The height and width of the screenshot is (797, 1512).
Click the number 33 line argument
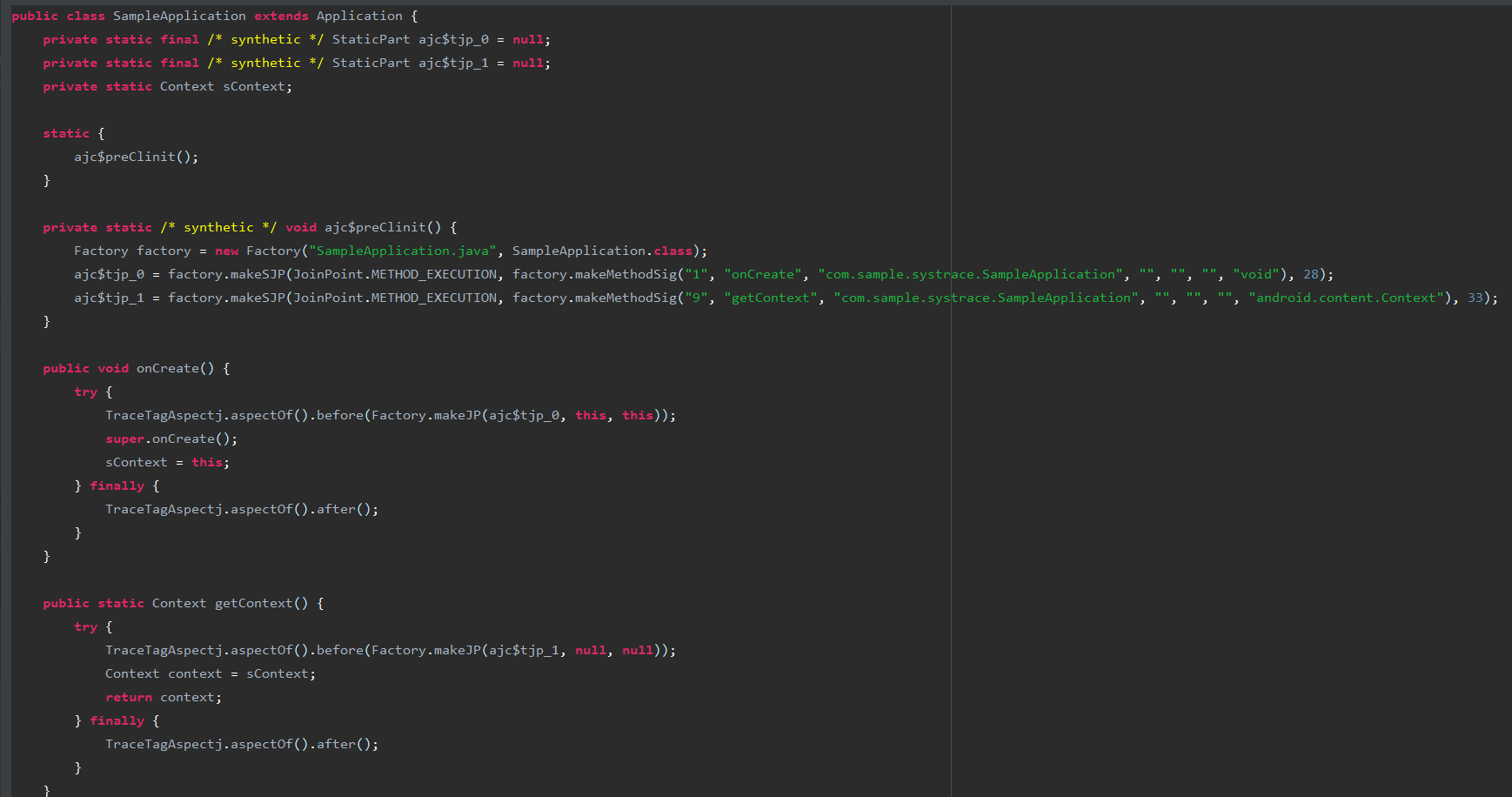(x=1475, y=298)
